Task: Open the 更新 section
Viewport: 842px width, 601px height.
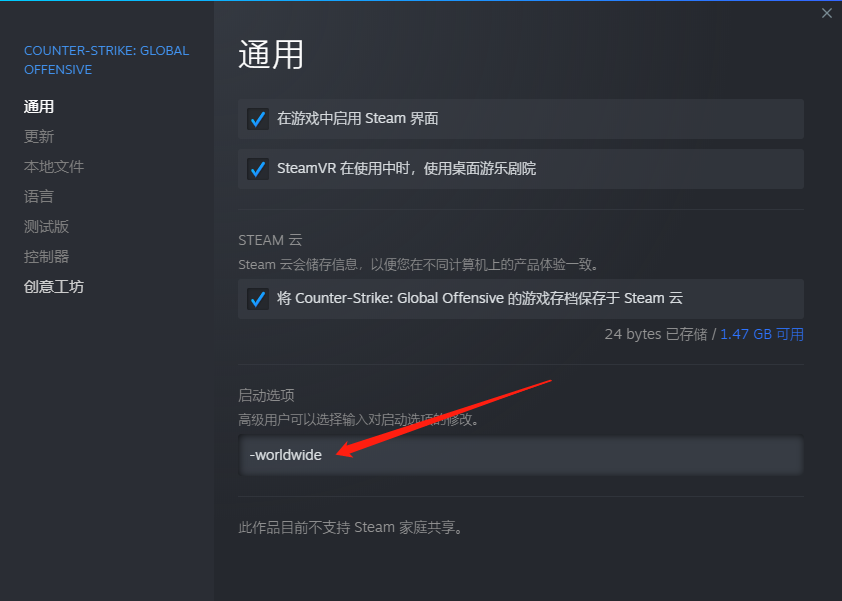Action: [39, 136]
